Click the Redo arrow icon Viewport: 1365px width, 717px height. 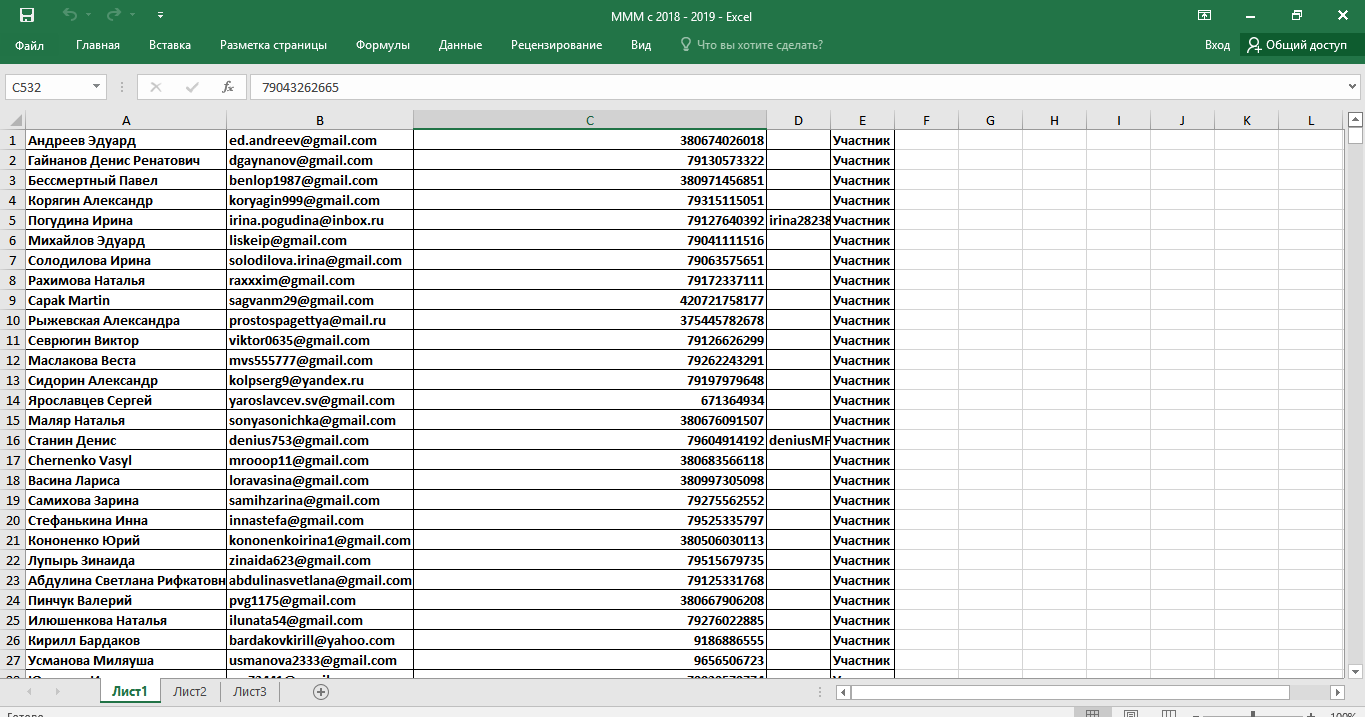click(x=114, y=16)
